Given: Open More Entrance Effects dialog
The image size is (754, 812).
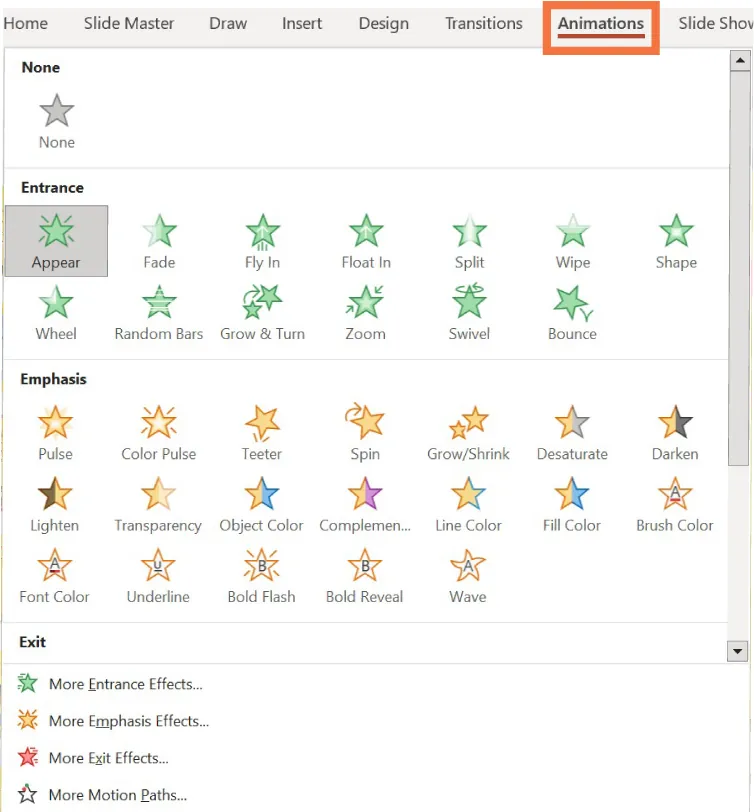Looking at the screenshot, I should point(125,685).
